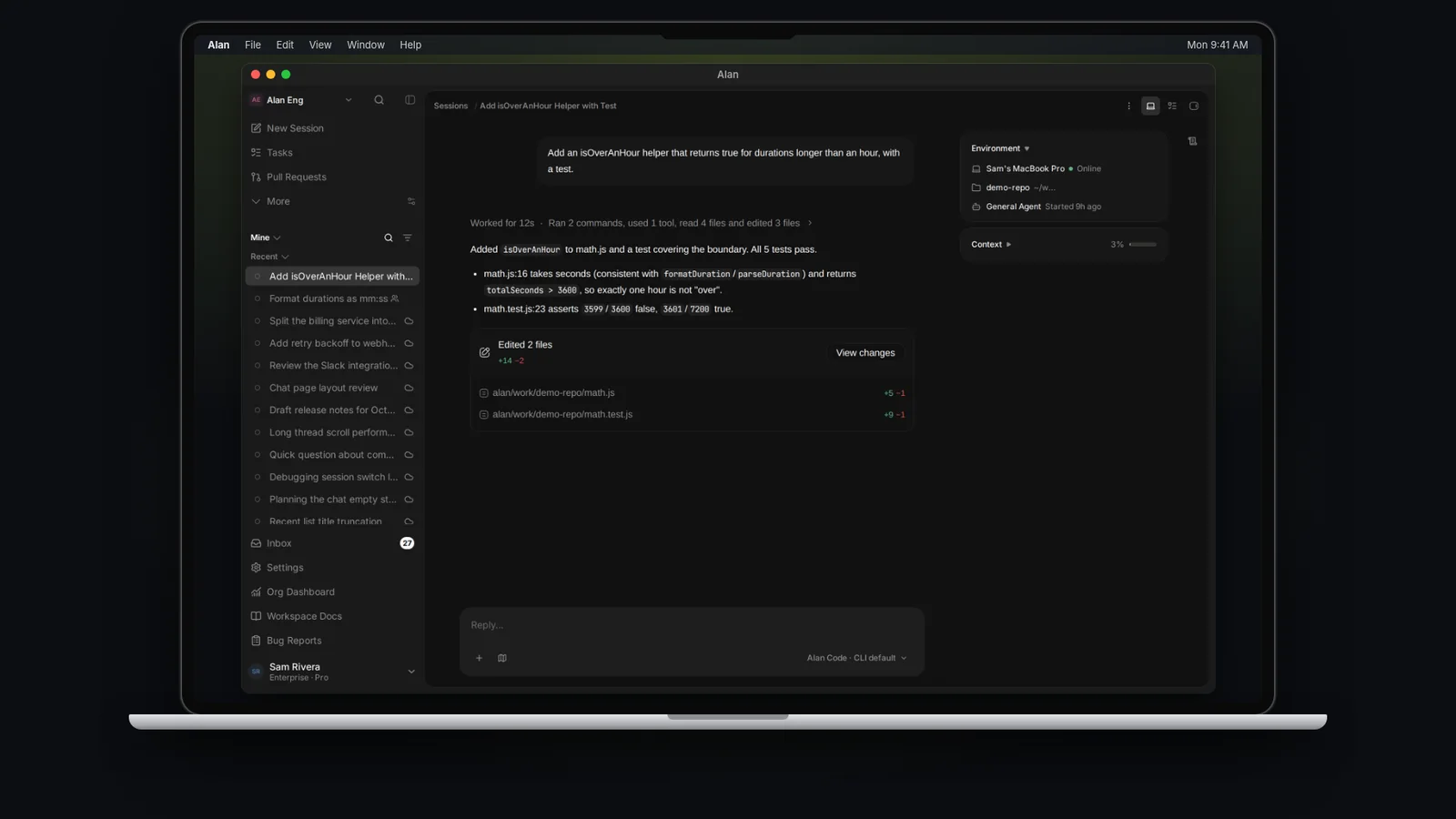Click the book icon in reply box
This screenshot has width=1456, height=819.
coord(502,658)
